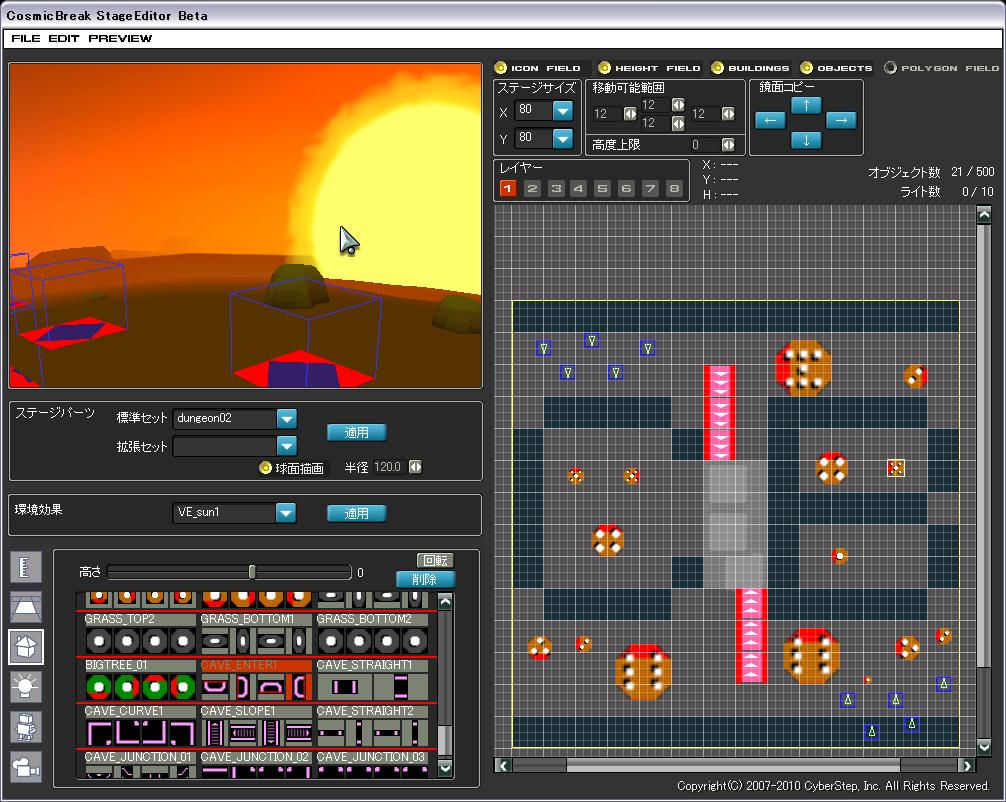Click the 高さ height slider handle
Viewport: 1006px width, 802px height.
(x=252, y=572)
